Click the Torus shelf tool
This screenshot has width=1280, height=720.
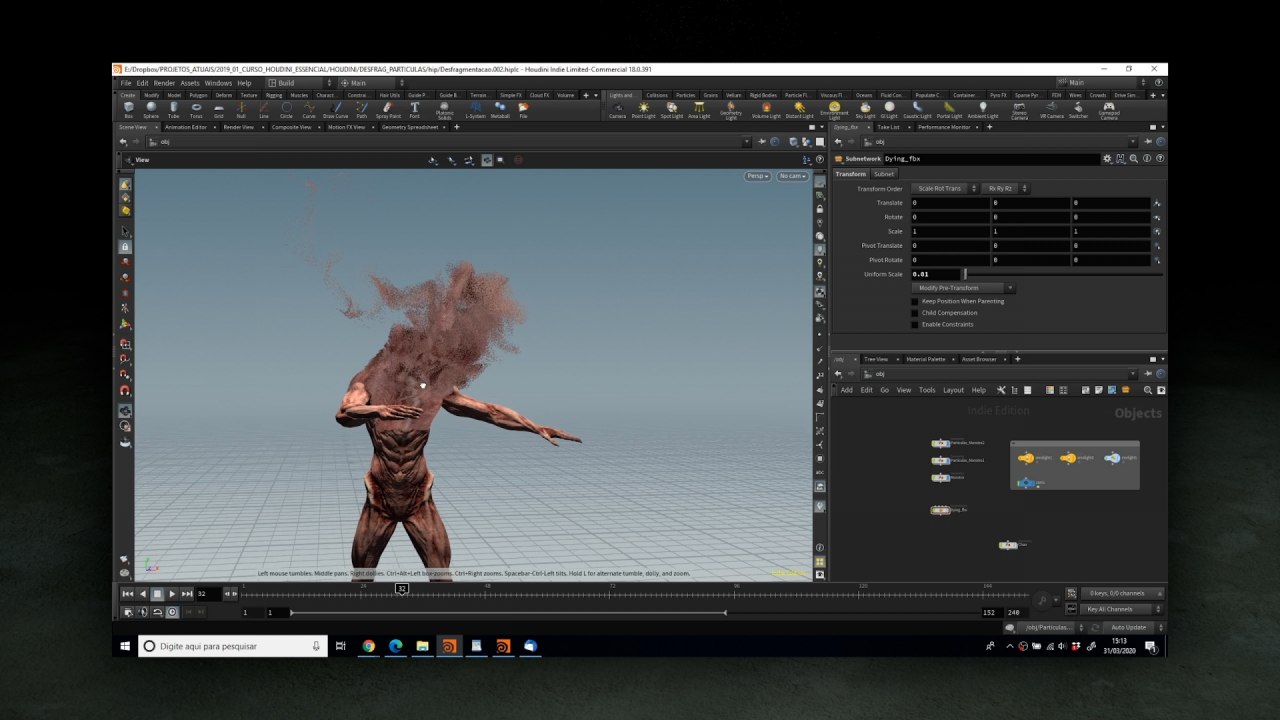[x=196, y=108]
